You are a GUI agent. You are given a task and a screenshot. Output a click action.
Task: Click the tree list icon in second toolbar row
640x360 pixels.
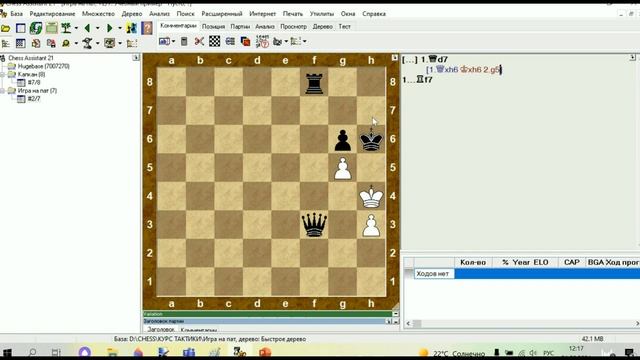click(6, 43)
